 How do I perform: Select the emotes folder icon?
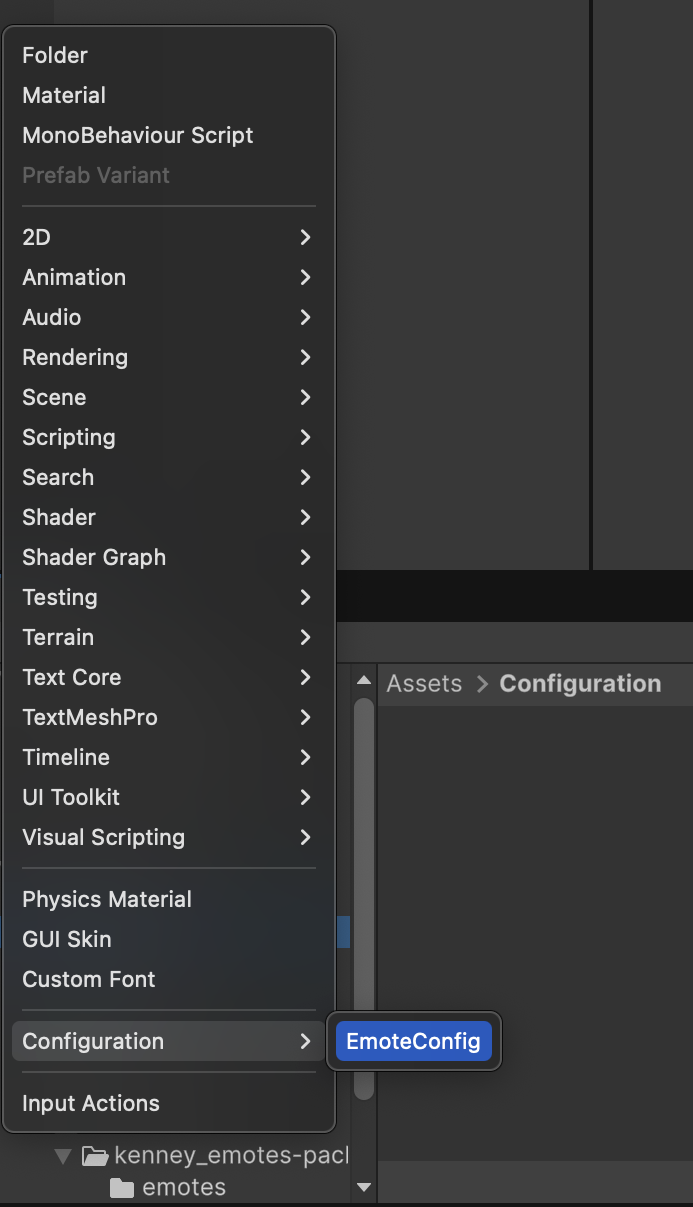pos(122,1188)
